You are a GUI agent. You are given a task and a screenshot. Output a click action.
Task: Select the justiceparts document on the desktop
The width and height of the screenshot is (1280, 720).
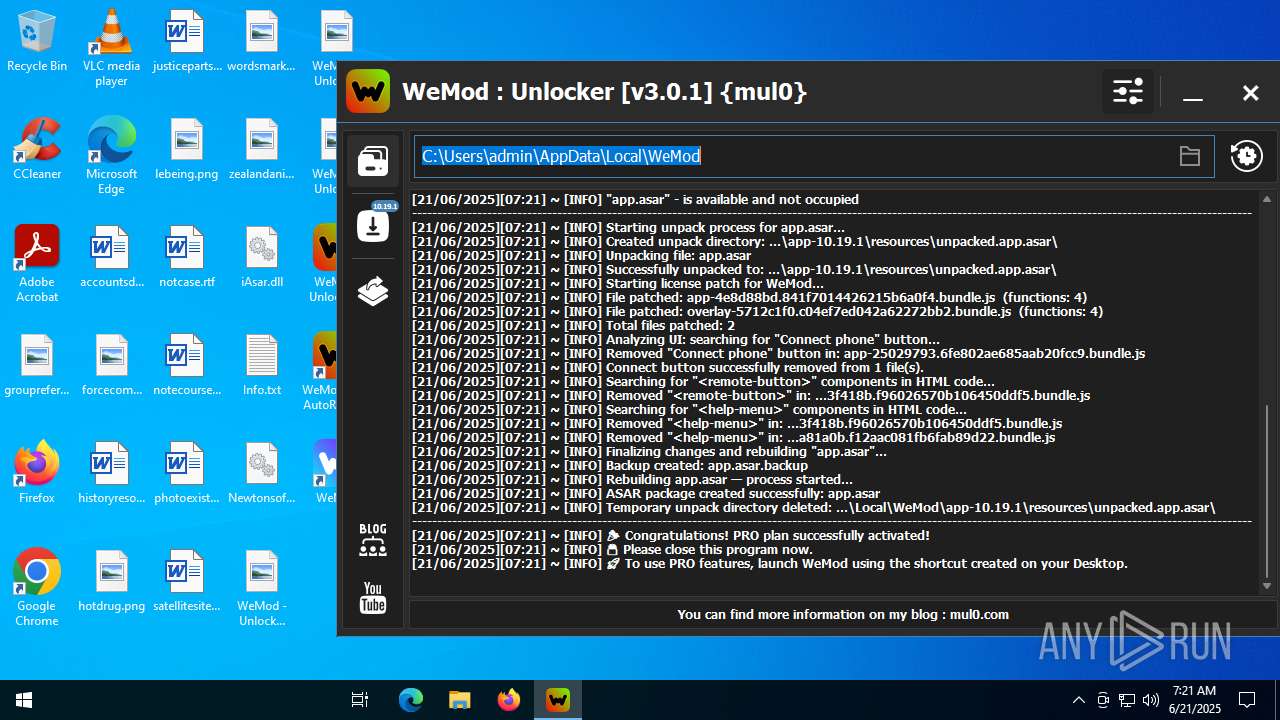[186, 42]
